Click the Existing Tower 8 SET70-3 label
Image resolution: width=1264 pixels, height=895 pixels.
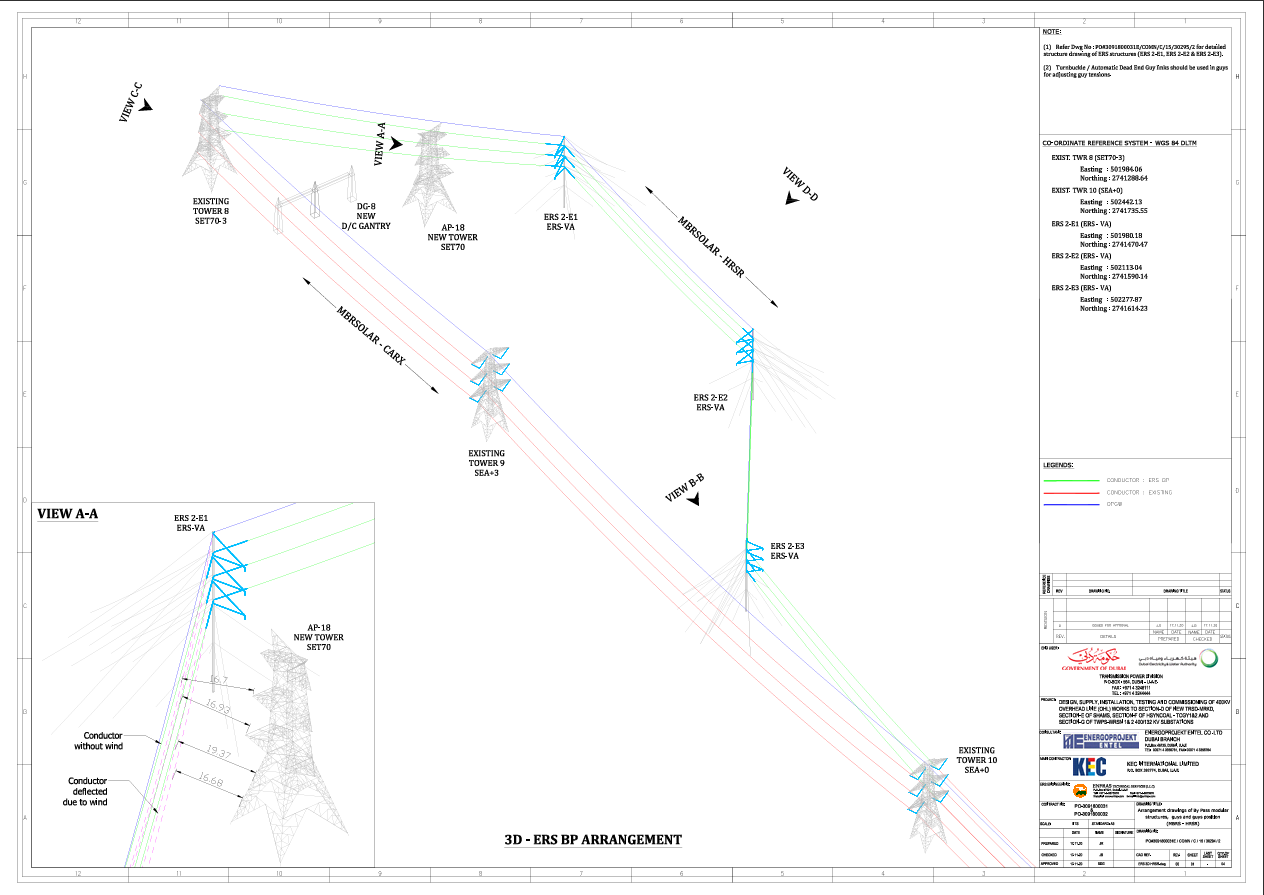pos(210,211)
